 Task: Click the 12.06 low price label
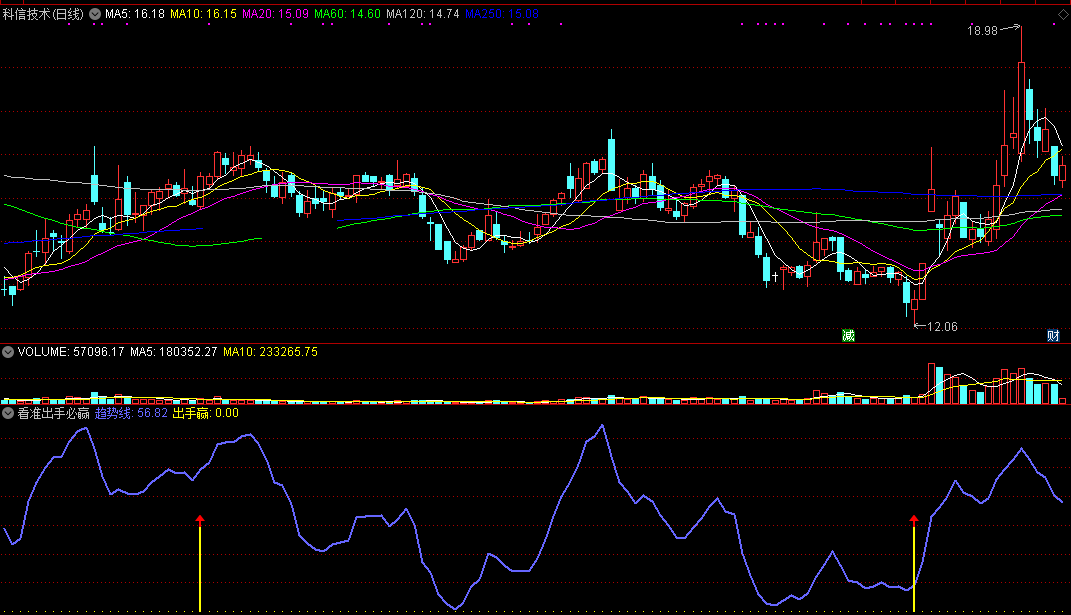(x=942, y=327)
